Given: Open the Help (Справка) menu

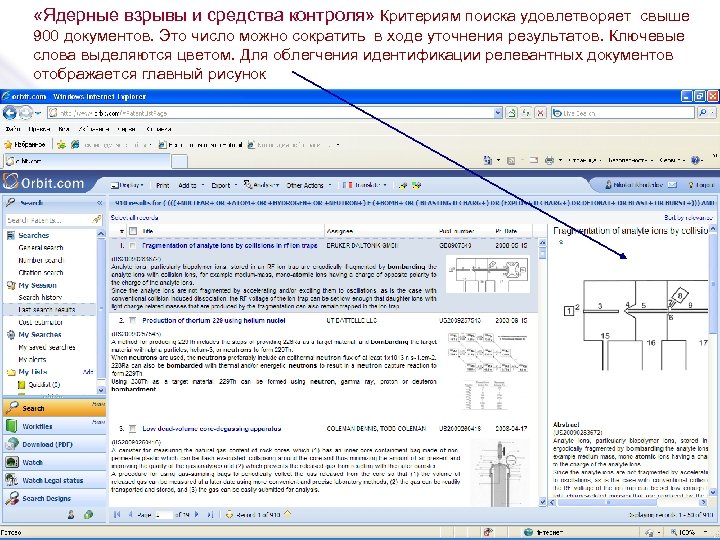Looking at the screenshot, I should pyautogui.click(x=159, y=129).
